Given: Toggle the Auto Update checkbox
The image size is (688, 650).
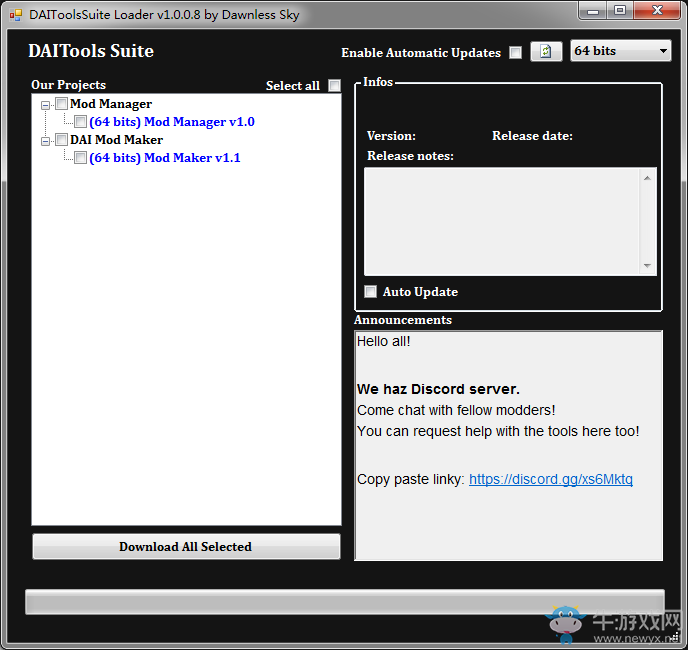Looking at the screenshot, I should [370, 291].
